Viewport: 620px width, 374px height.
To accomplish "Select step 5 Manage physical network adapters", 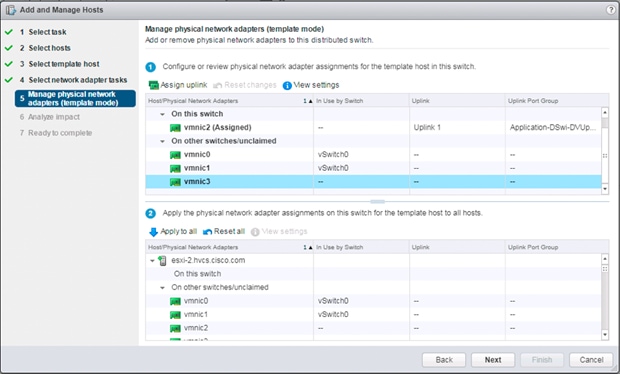I will (x=75, y=98).
